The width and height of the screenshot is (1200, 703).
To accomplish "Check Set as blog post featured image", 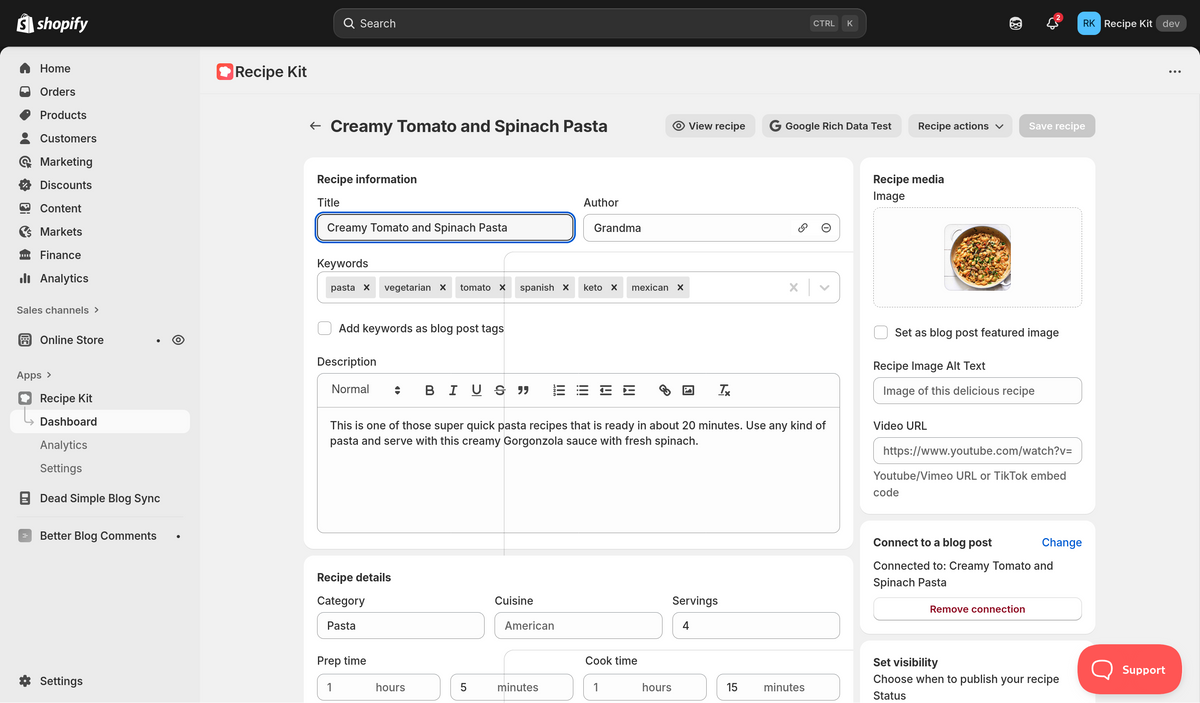I will [x=881, y=332].
